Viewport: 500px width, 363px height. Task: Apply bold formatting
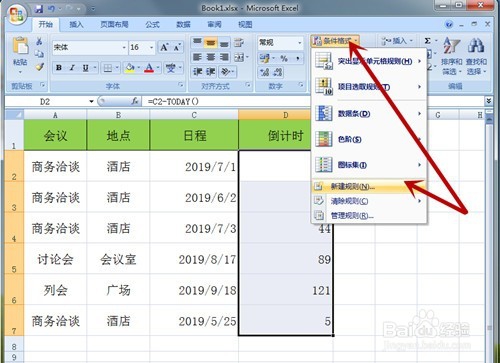(x=59, y=68)
